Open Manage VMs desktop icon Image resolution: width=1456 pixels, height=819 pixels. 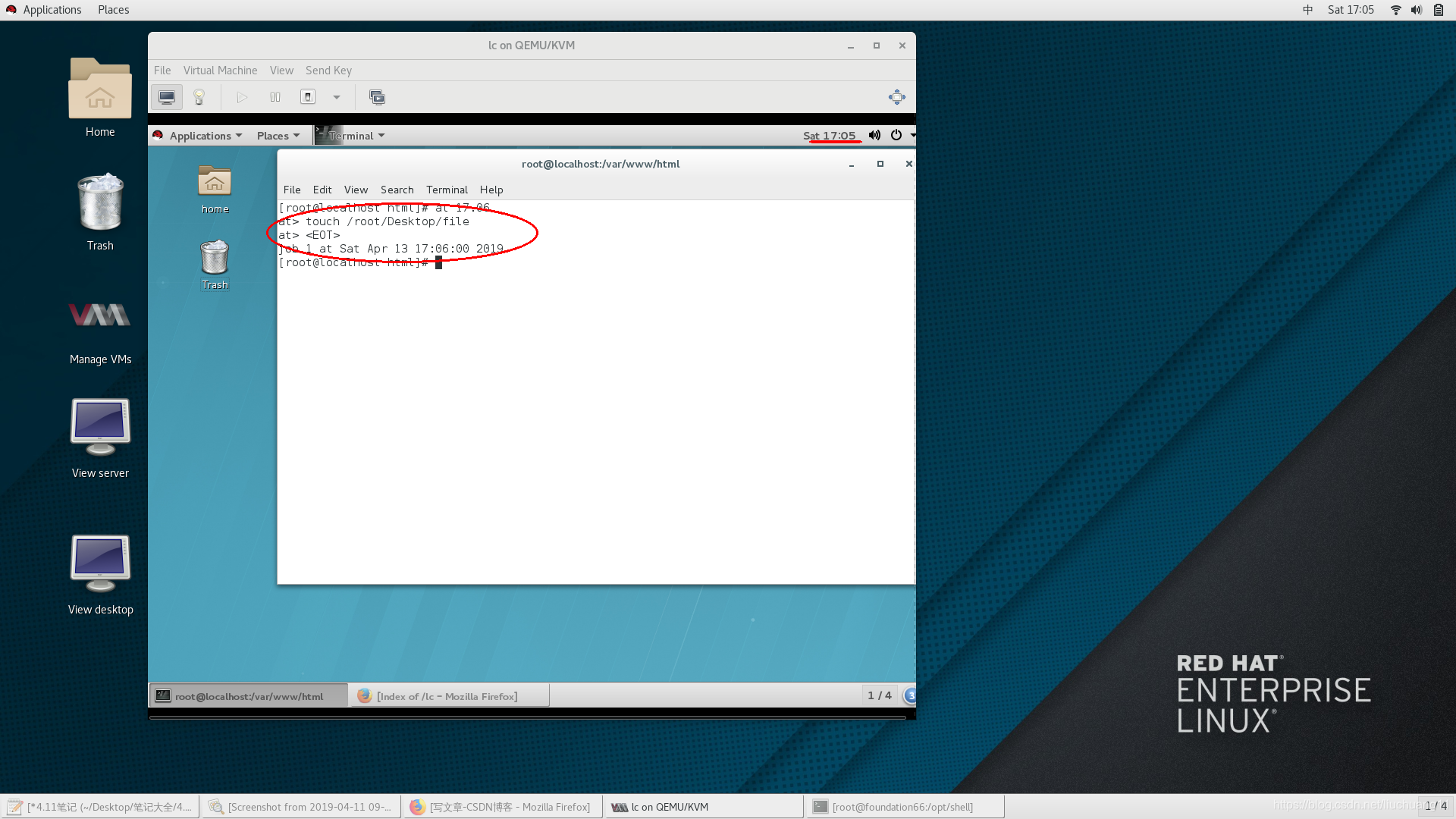pyautogui.click(x=100, y=326)
